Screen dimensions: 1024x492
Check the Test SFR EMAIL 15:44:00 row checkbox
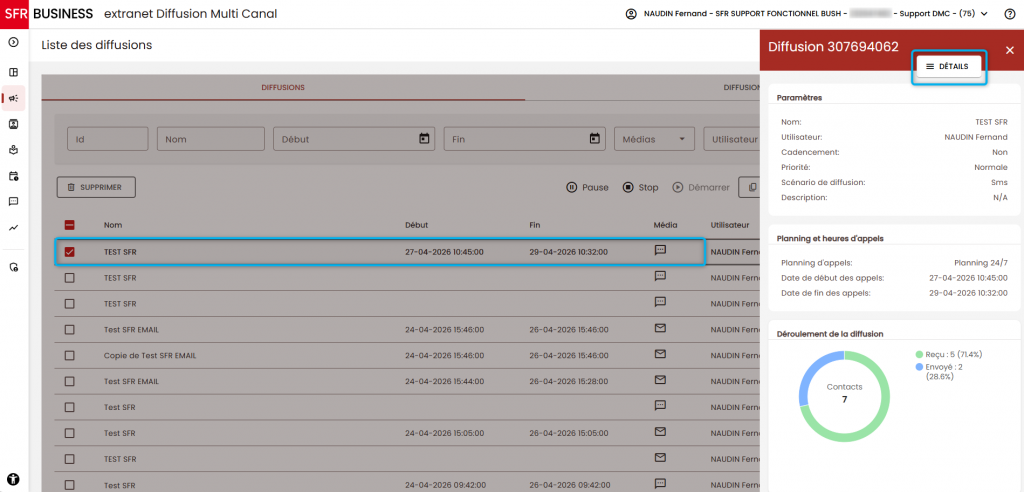[70, 381]
